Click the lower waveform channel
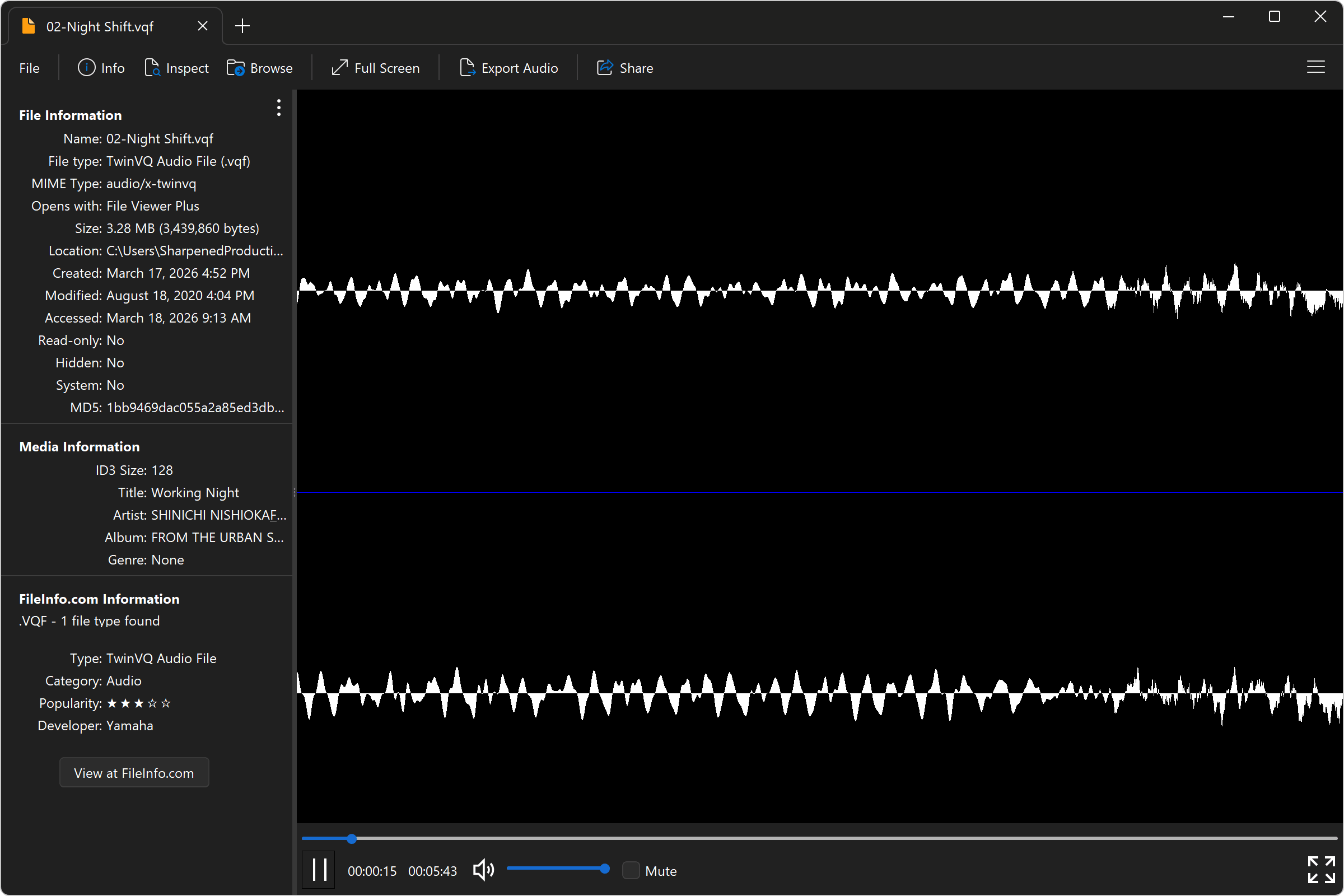This screenshot has width=1344, height=896. coord(819,695)
